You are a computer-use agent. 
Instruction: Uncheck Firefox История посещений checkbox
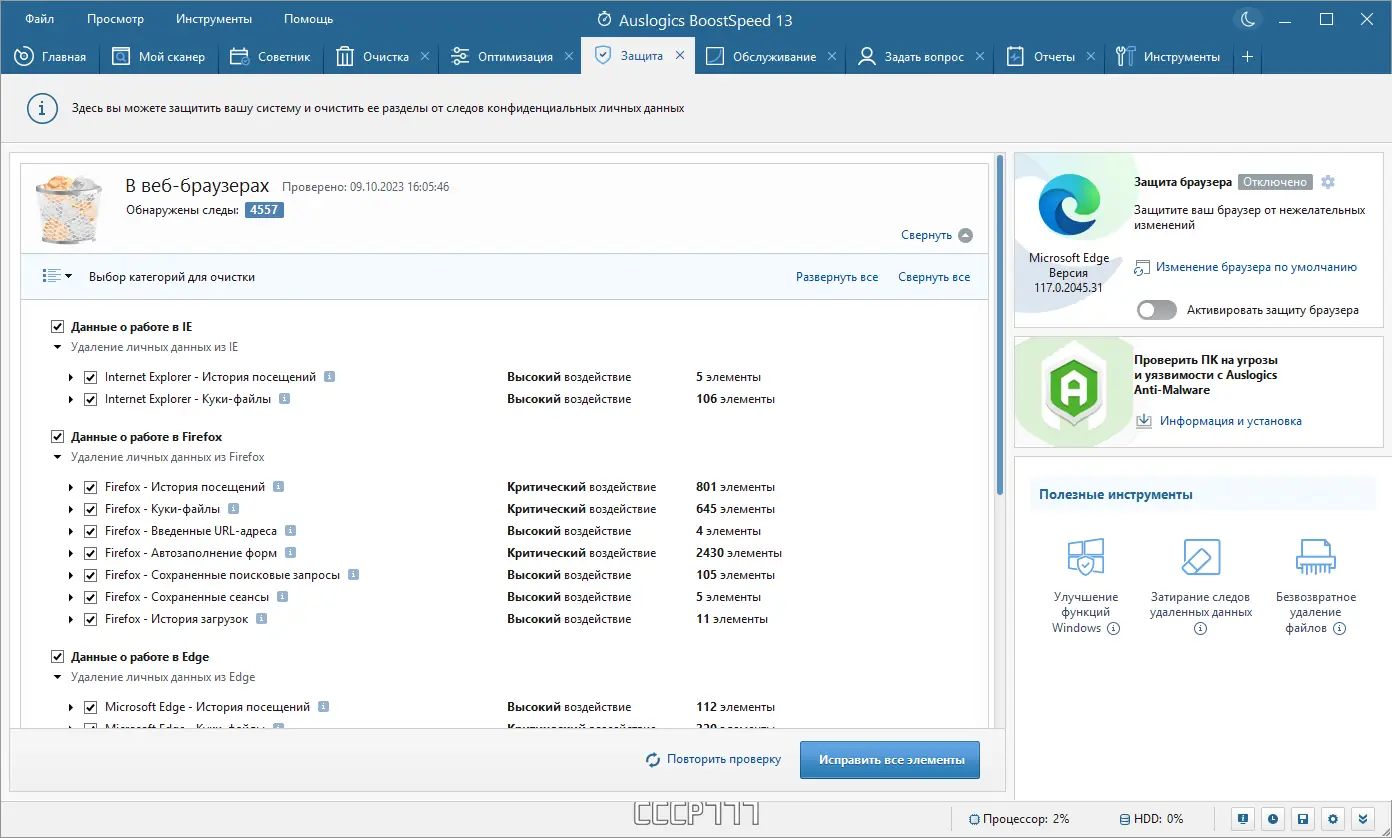(x=91, y=487)
